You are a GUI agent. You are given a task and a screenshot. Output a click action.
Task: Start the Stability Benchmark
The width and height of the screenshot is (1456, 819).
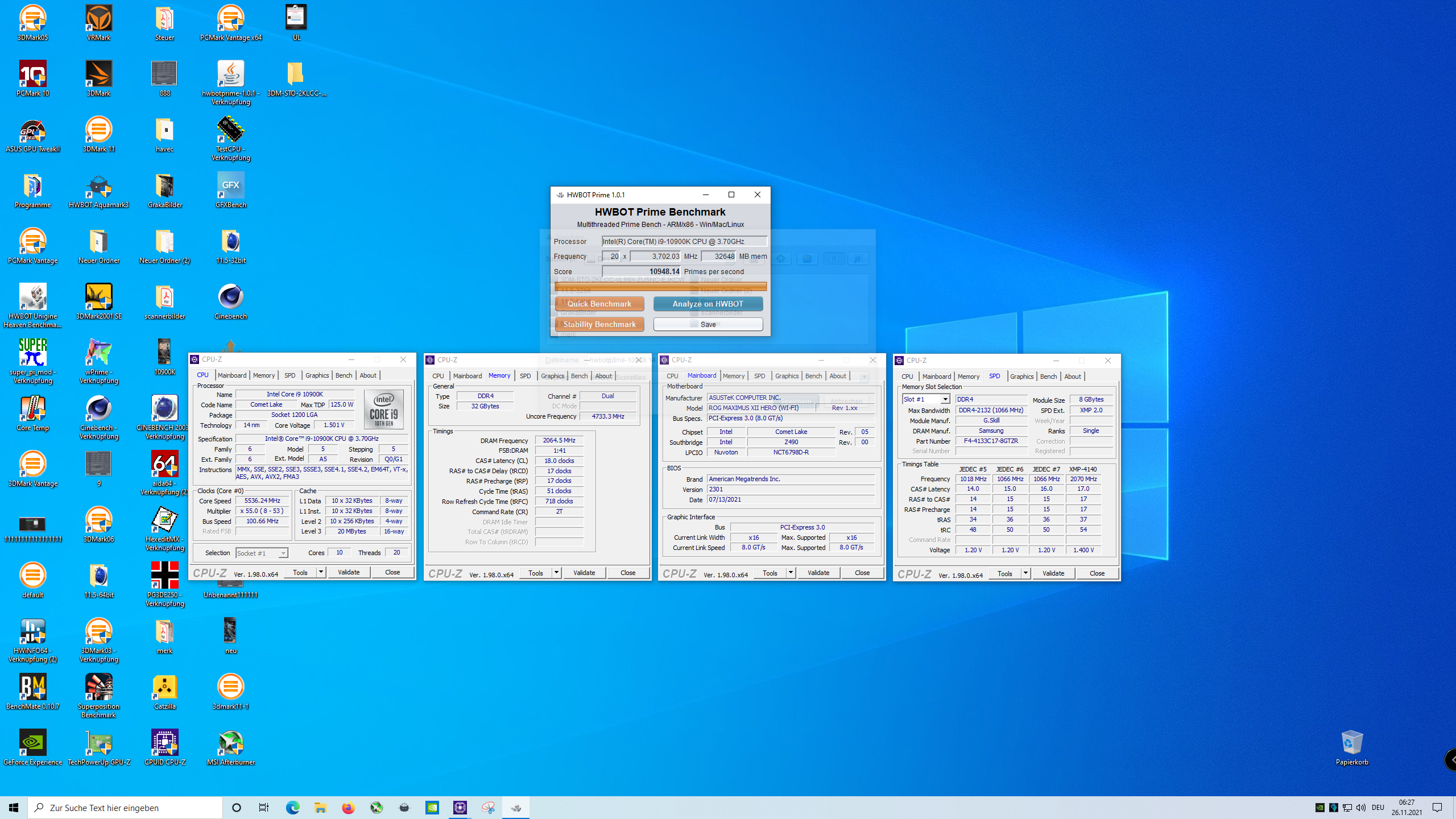click(x=599, y=324)
